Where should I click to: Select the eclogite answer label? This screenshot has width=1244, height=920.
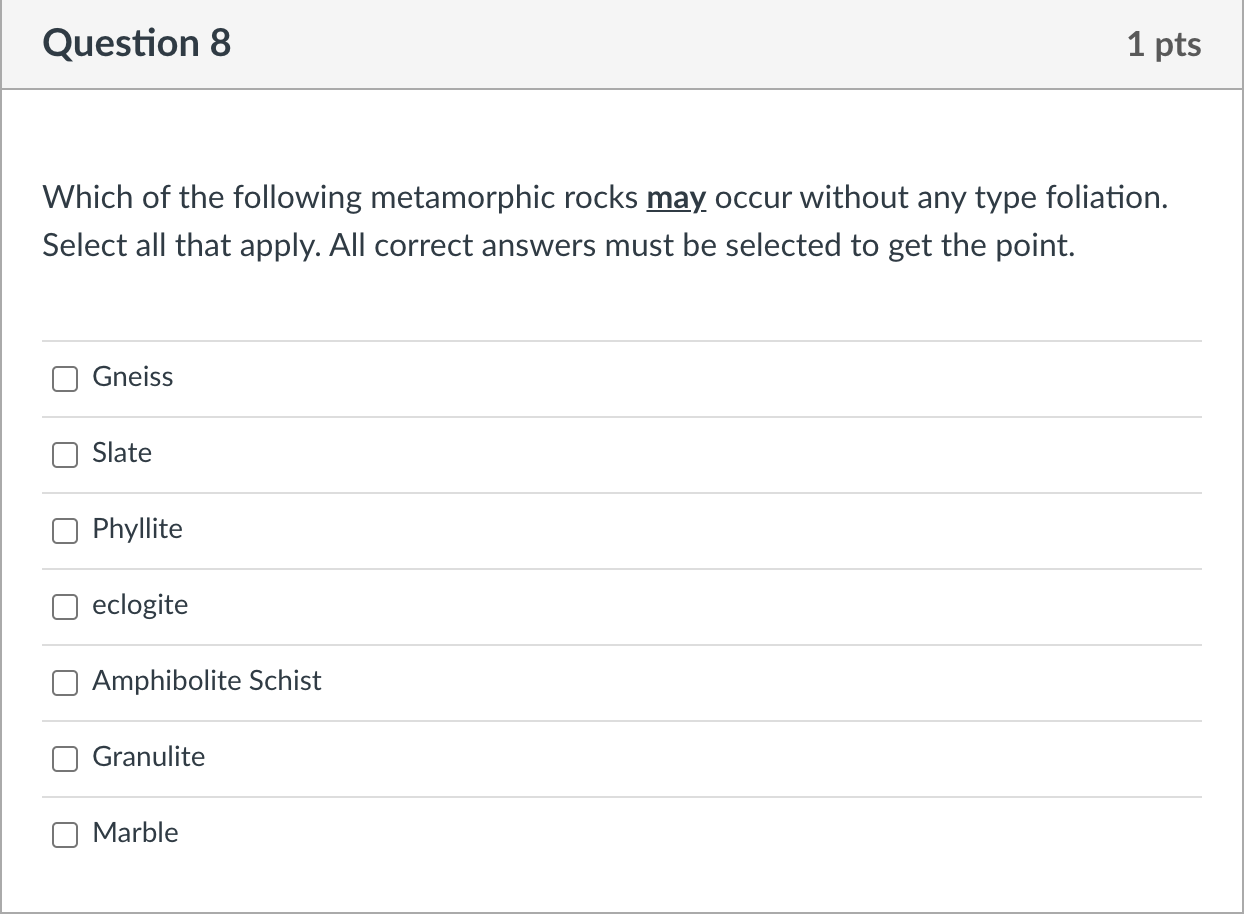tap(139, 605)
